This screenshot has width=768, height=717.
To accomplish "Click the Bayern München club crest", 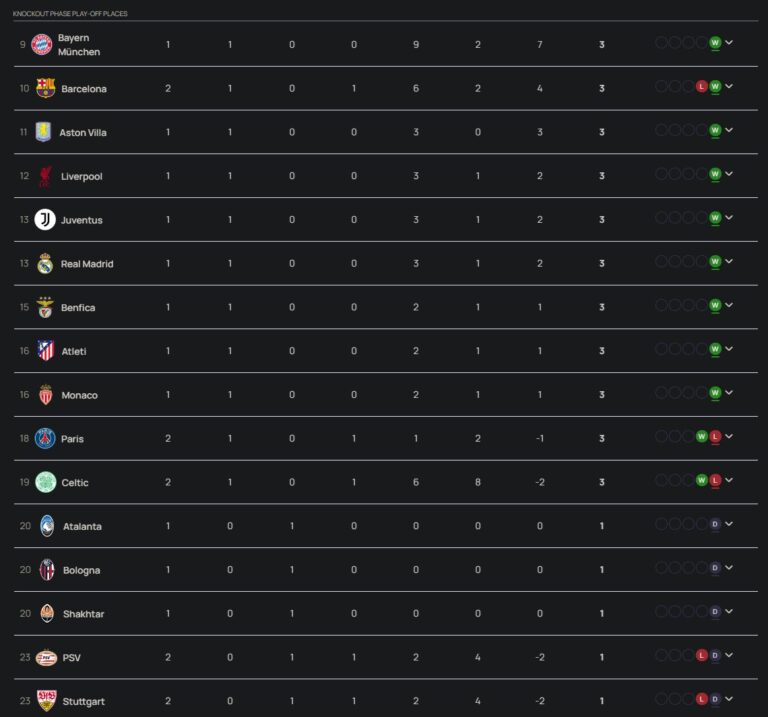I will (x=41, y=44).
